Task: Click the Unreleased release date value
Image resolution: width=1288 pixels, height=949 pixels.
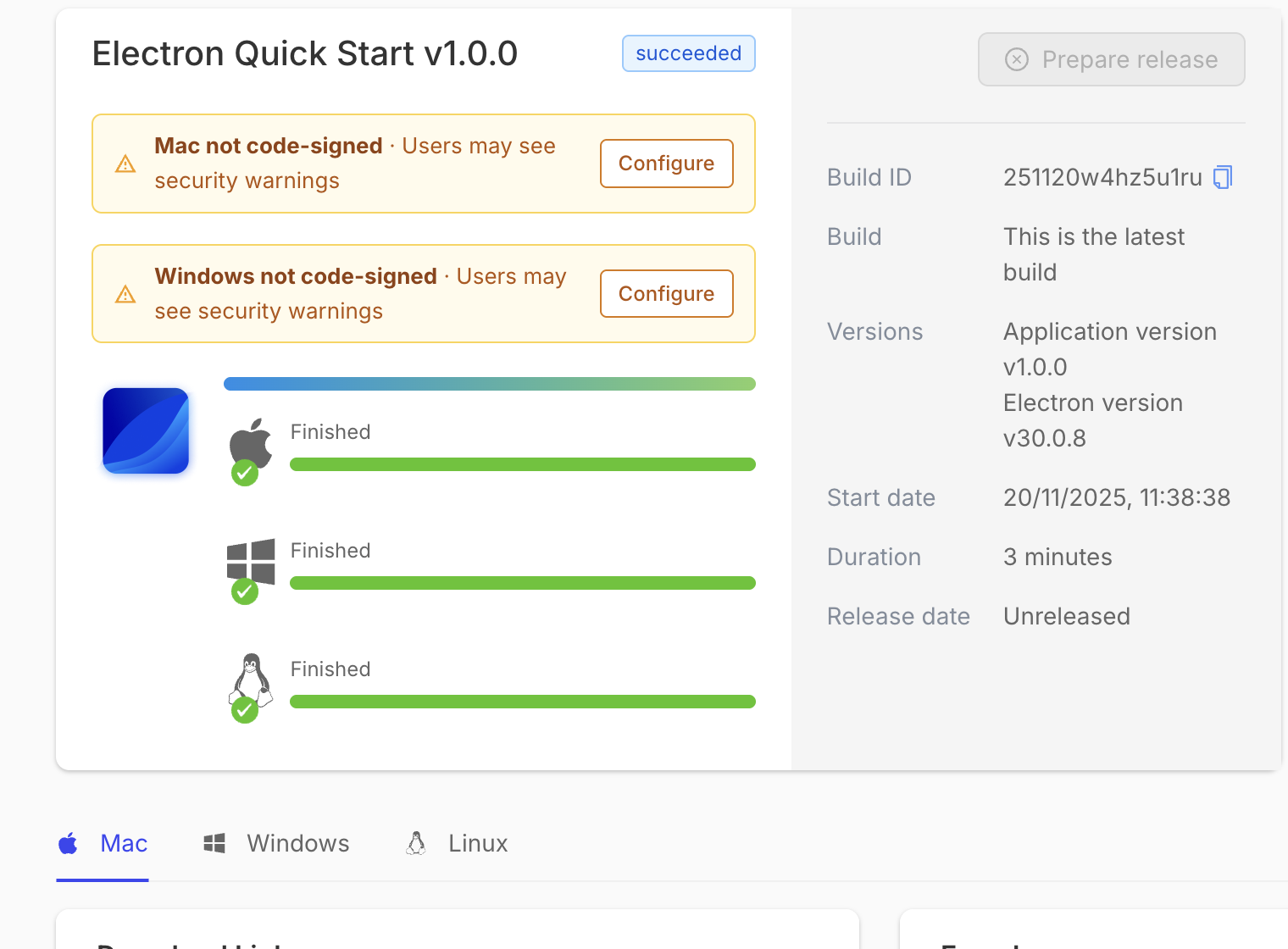Action: point(1067,616)
